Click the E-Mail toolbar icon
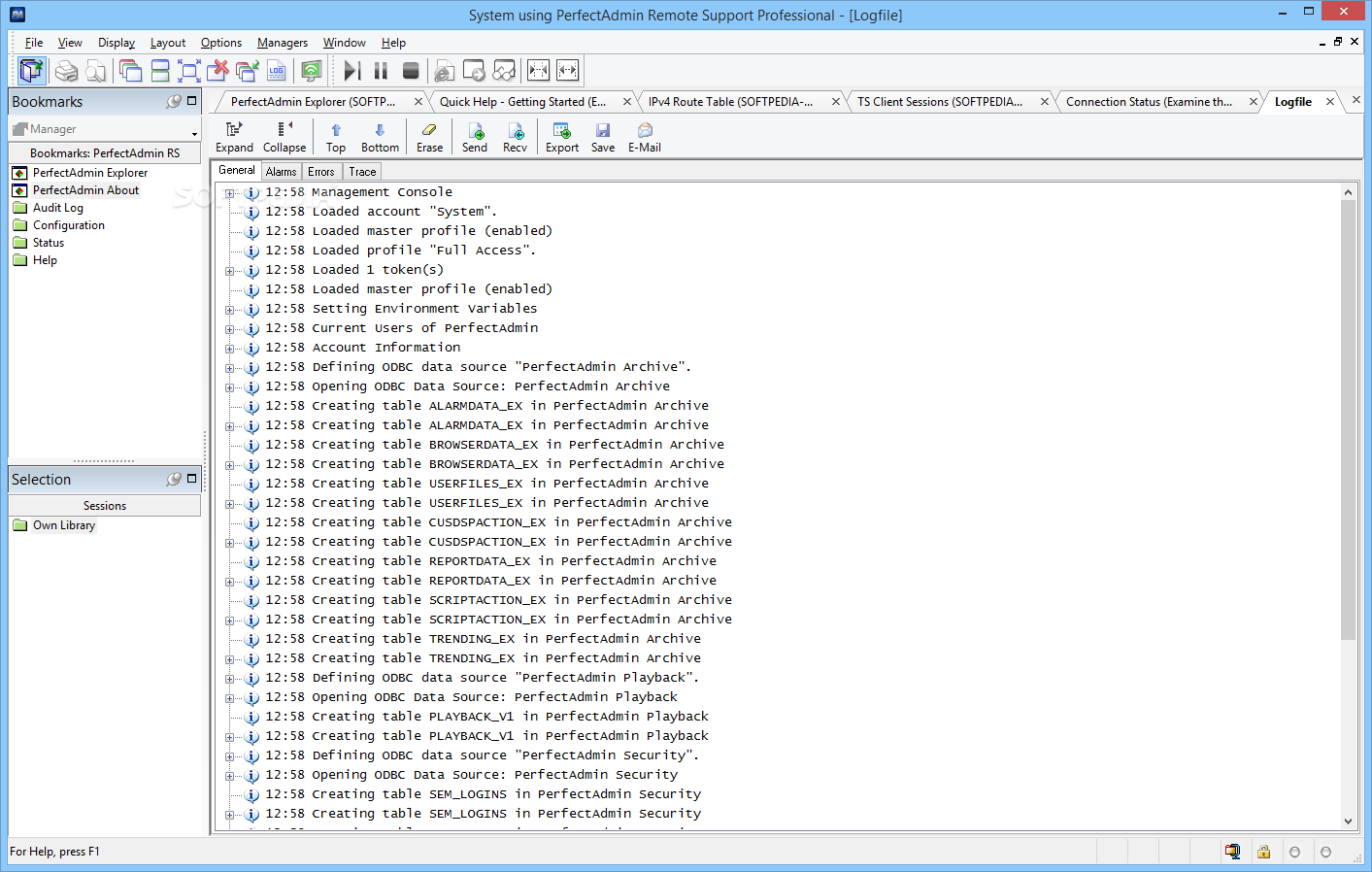Viewport: 1372px width, 872px height. coord(645,138)
